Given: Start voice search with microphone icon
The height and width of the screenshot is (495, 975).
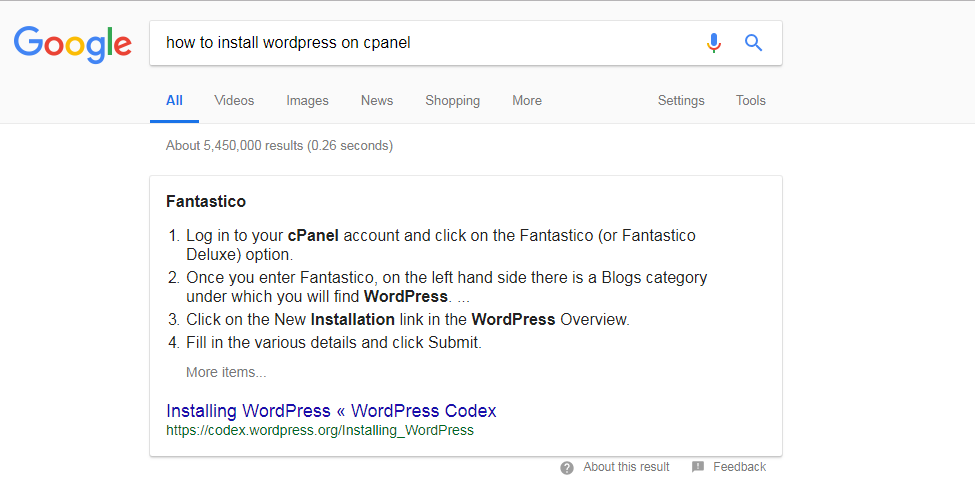Looking at the screenshot, I should coord(713,43).
